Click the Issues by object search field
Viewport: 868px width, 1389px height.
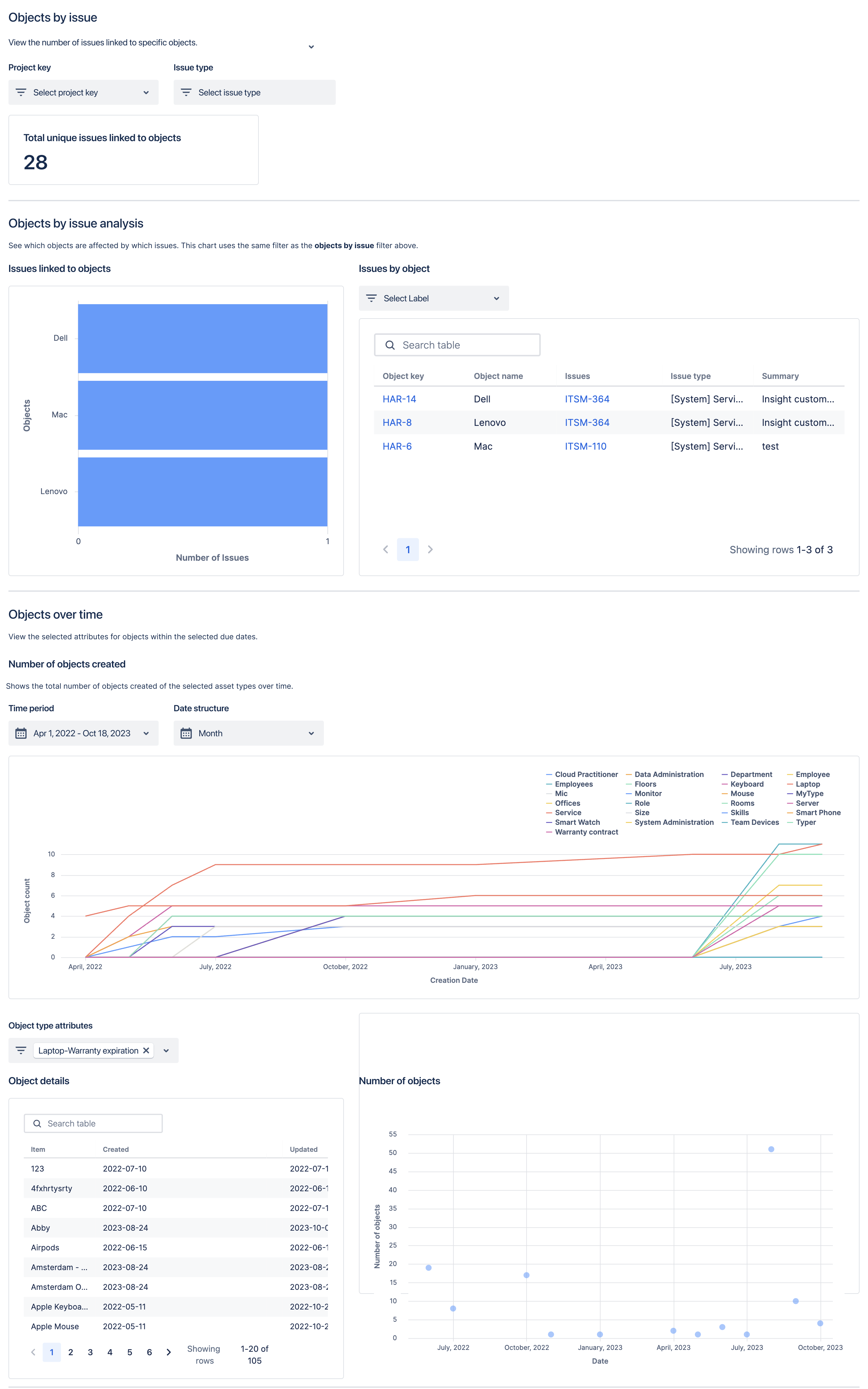click(x=457, y=345)
